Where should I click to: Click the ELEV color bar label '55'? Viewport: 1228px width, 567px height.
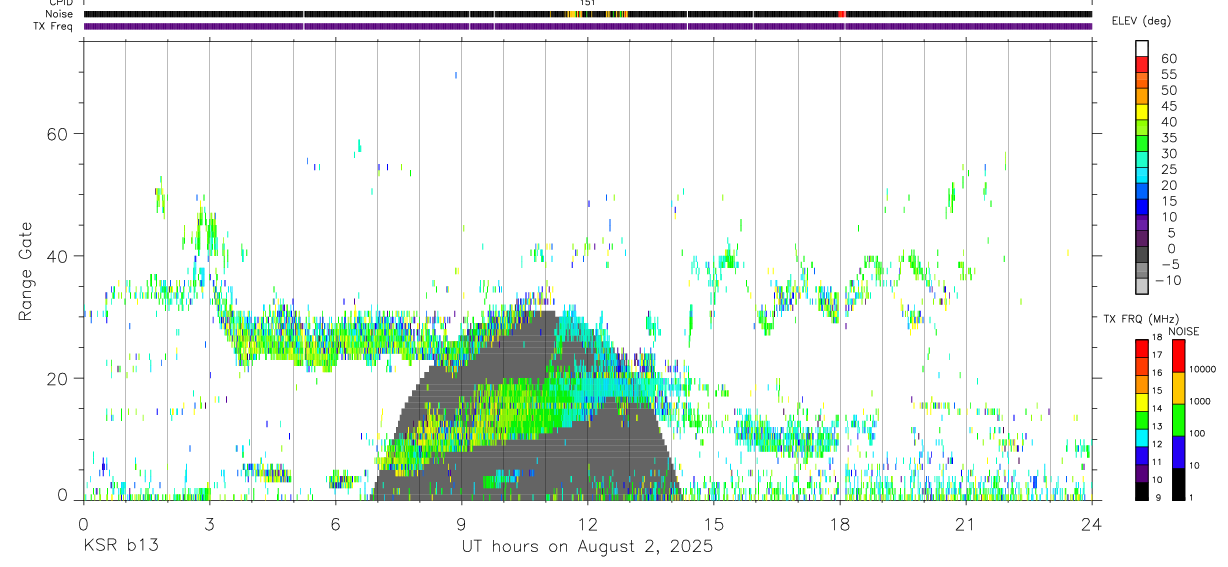click(x=1169, y=75)
